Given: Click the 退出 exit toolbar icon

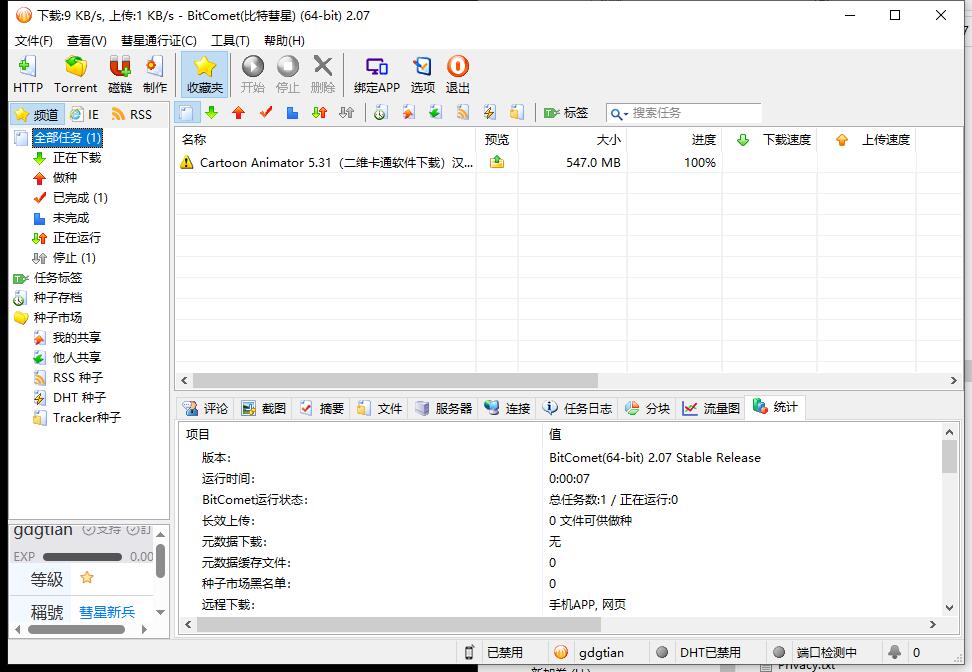Looking at the screenshot, I should (457, 74).
